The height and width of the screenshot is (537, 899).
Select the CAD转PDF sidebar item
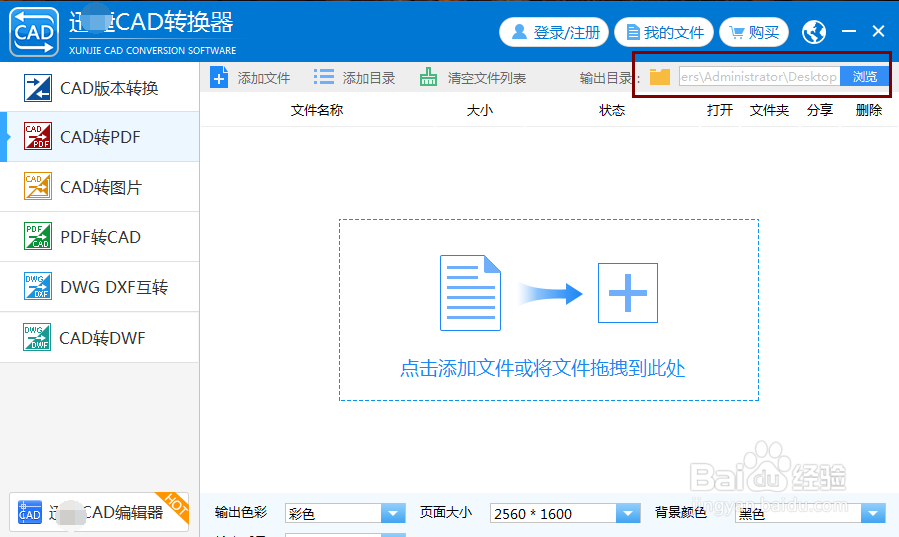(100, 137)
